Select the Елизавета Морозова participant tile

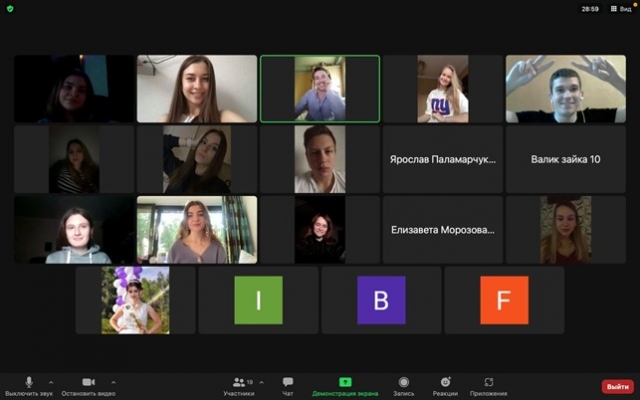(443, 230)
